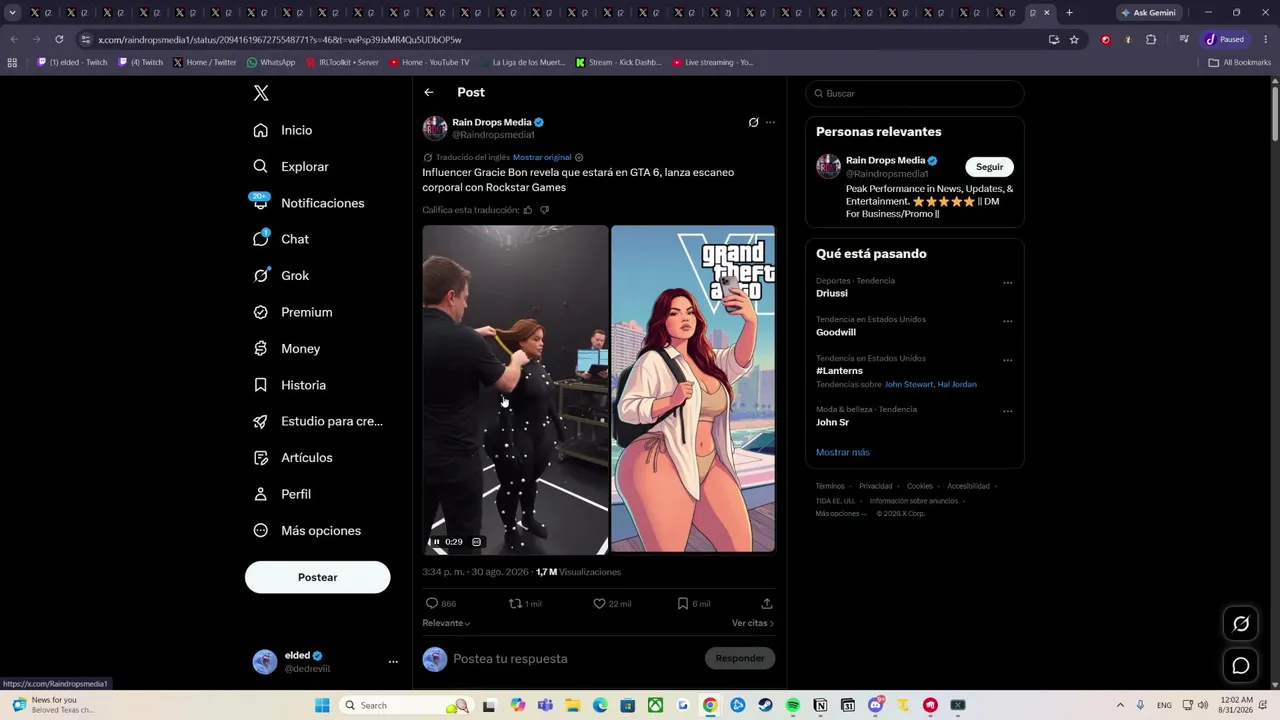The image size is (1280, 720).
Task: Toggle video captions icon
Action: 477,542
